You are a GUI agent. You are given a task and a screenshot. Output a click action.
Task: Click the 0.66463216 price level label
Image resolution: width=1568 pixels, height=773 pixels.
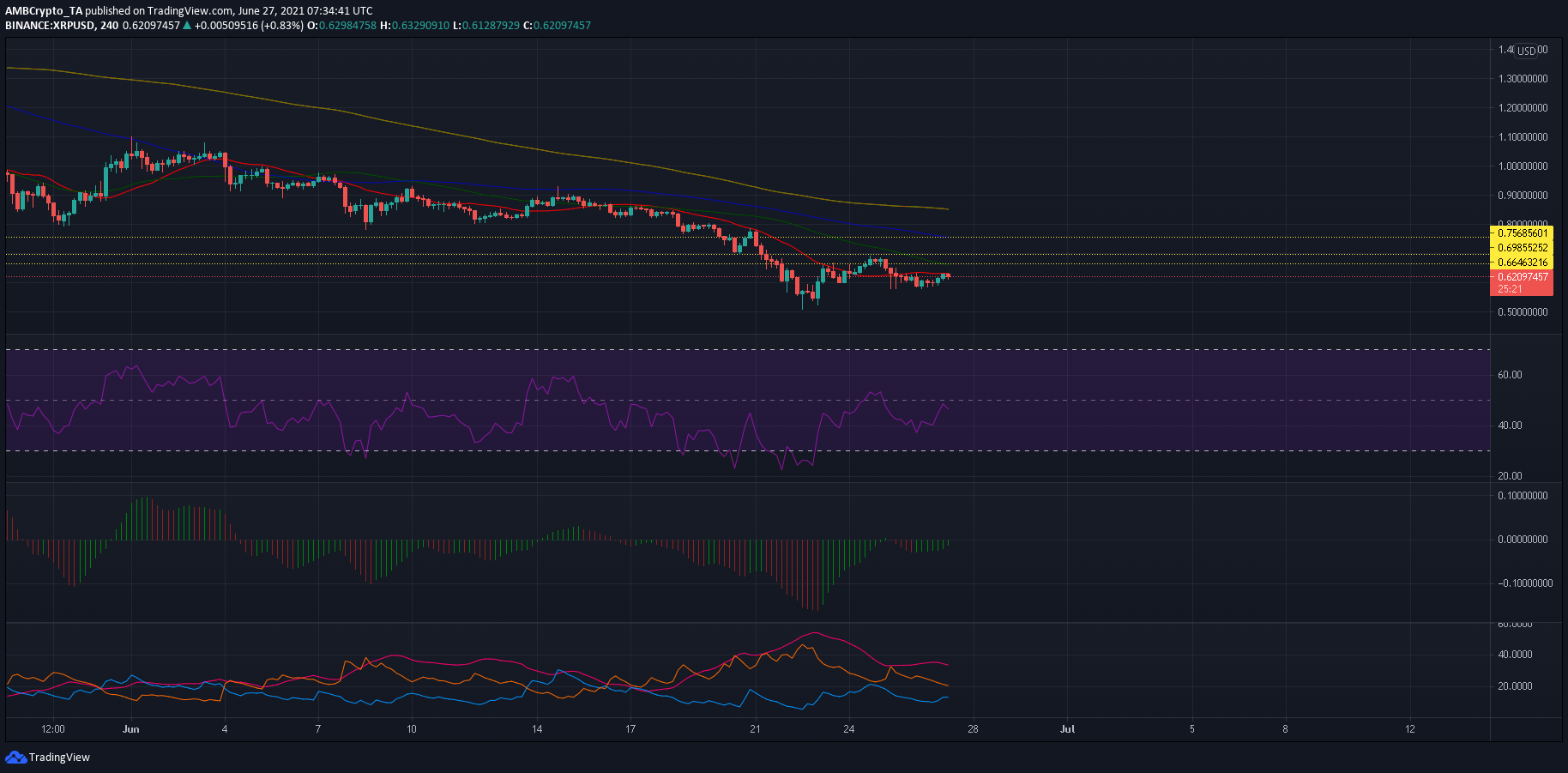[x=1523, y=263]
